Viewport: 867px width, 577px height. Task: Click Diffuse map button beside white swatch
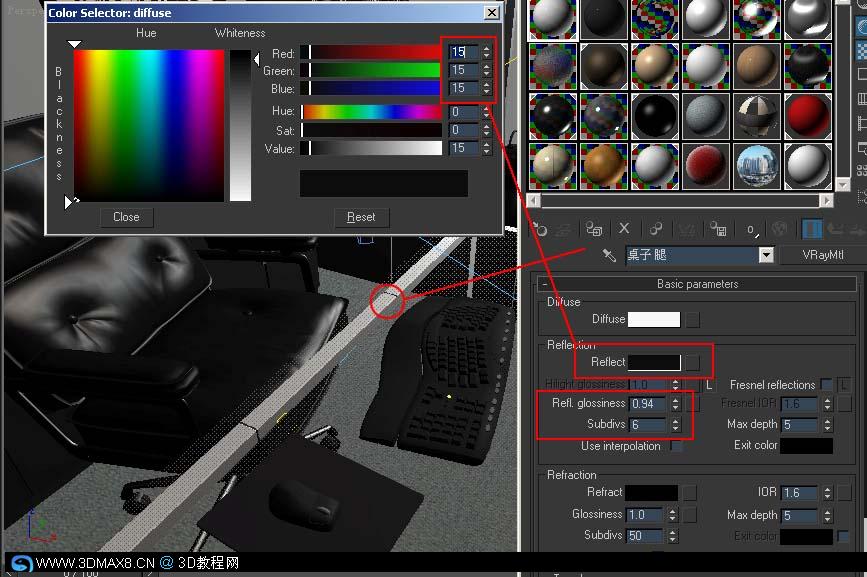click(x=692, y=319)
